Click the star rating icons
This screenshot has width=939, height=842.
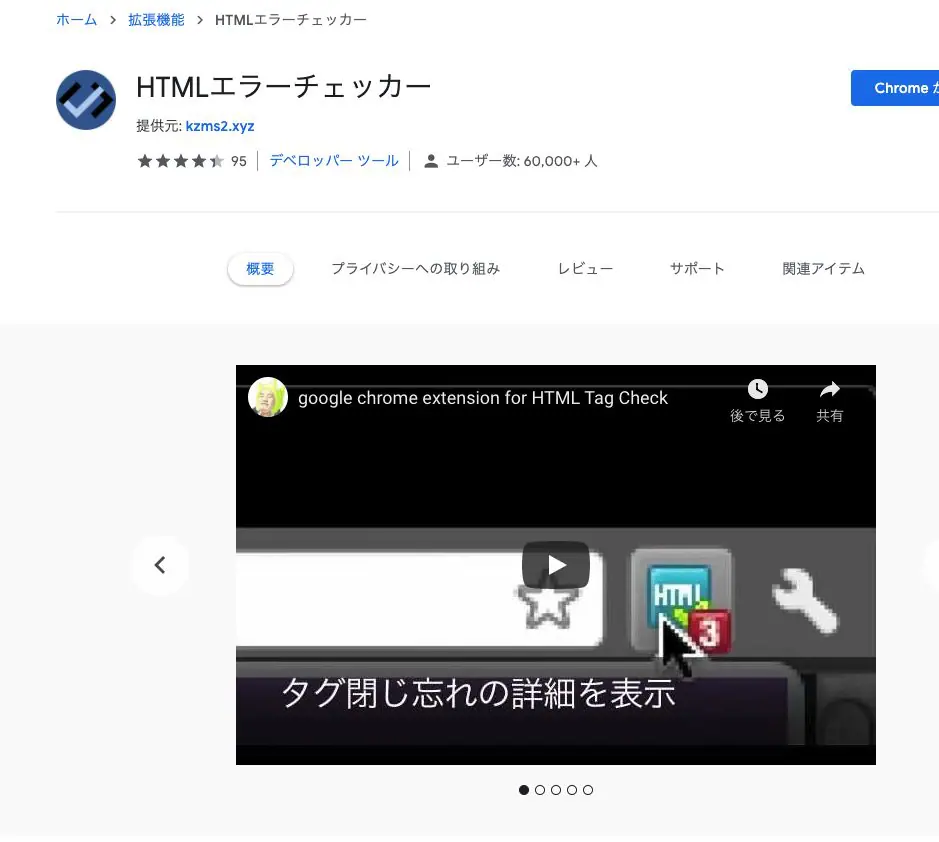click(180, 161)
